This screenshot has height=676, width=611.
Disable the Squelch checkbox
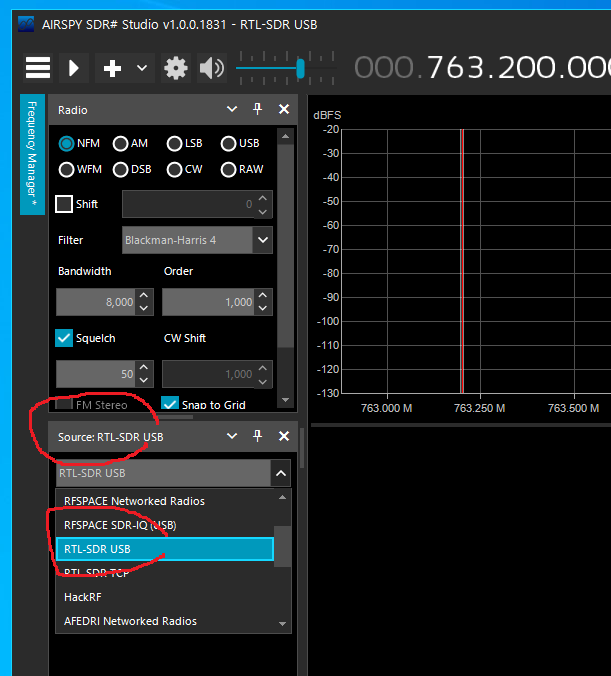pos(64,338)
